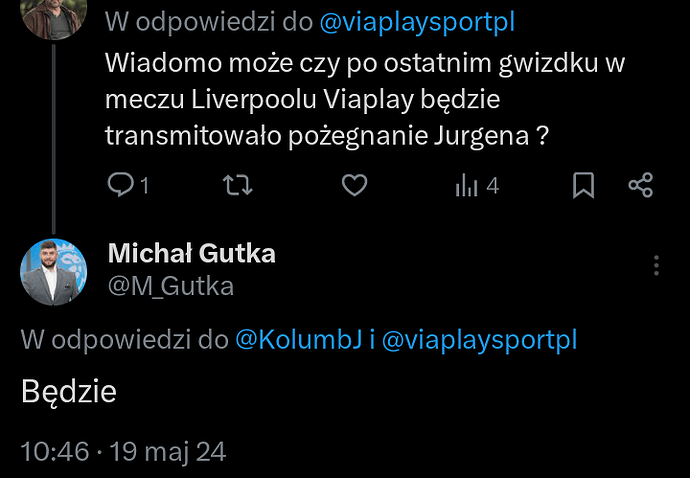Share the tweet via share icon

pyautogui.click(x=641, y=185)
